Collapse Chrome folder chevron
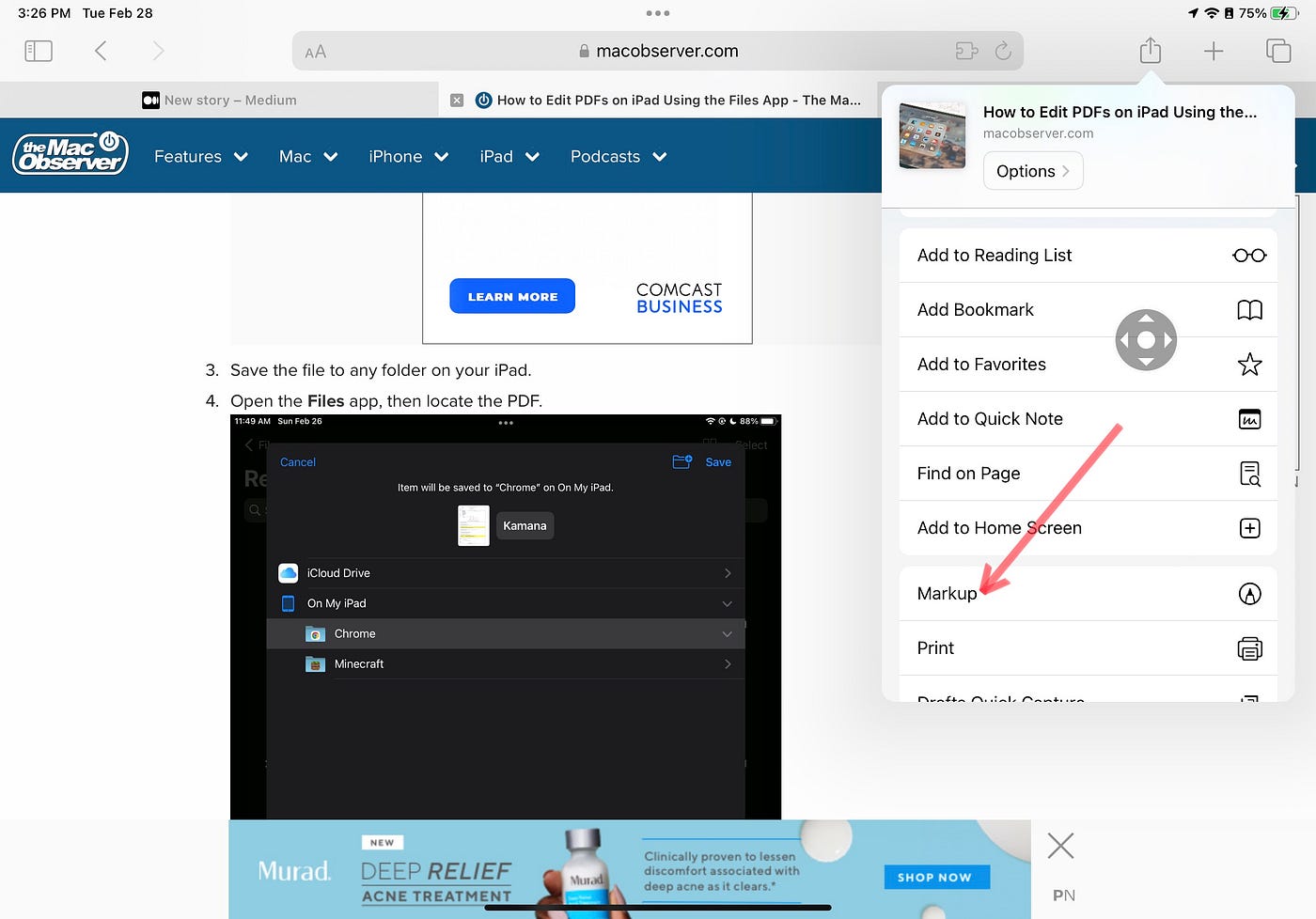 727,634
